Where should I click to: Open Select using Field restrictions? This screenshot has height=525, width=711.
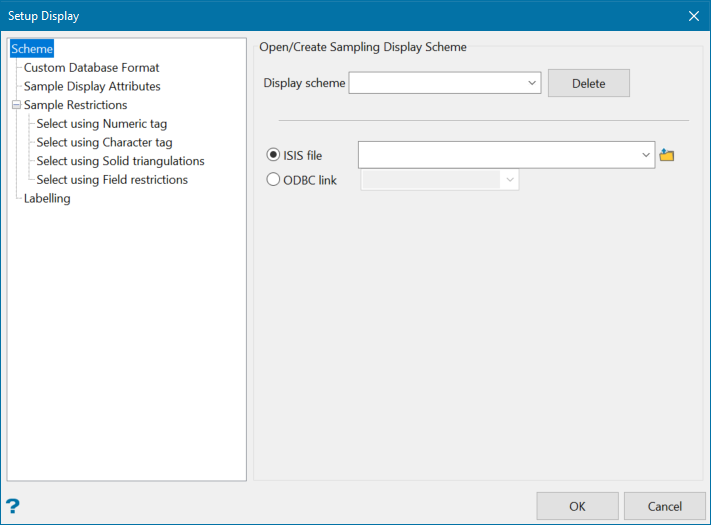(x=112, y=180)
